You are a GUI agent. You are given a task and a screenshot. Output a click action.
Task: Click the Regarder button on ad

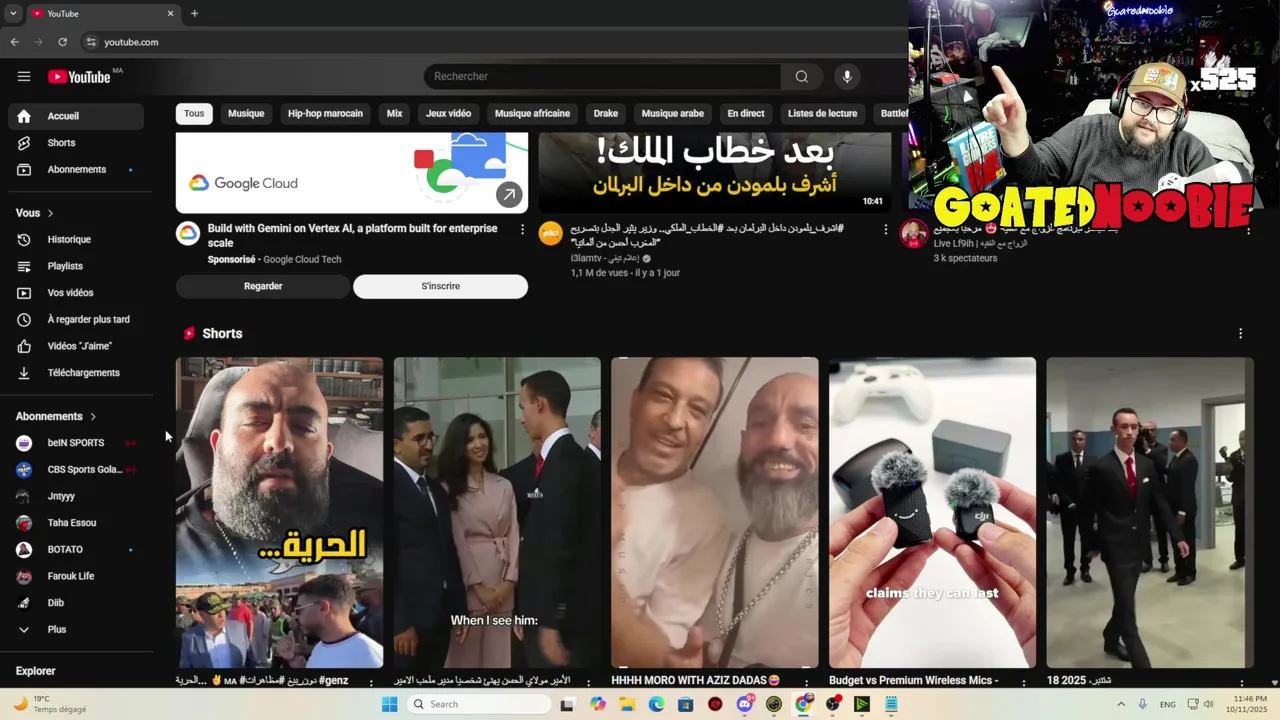pyautogui.click(x=263, y=286)
